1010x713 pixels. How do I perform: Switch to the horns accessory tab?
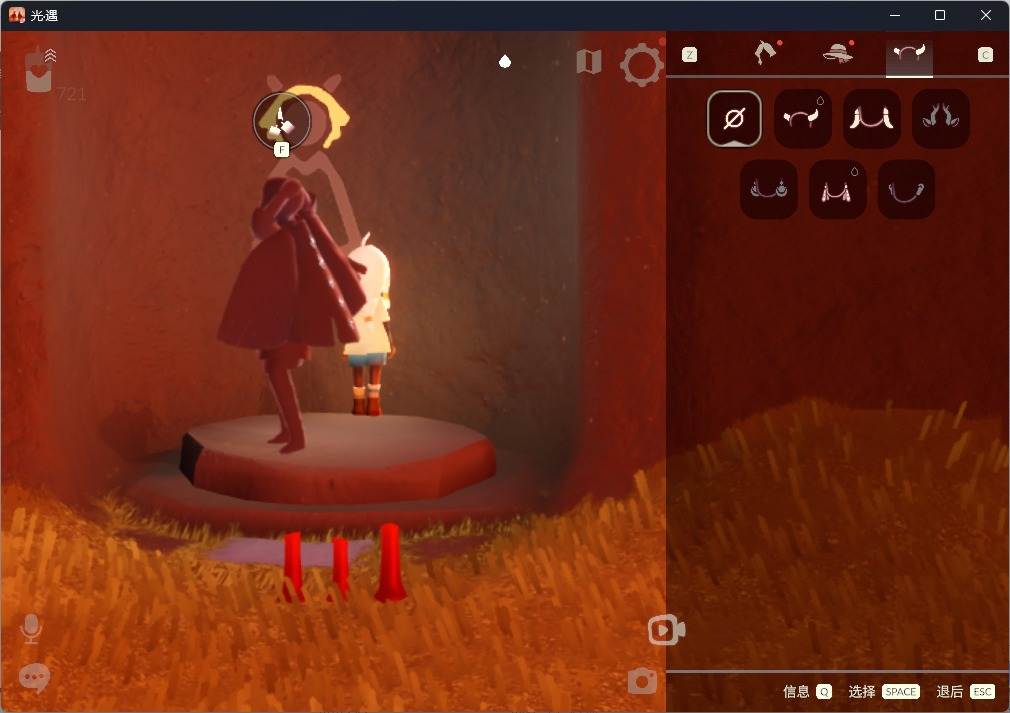click(x=909, y=54)
